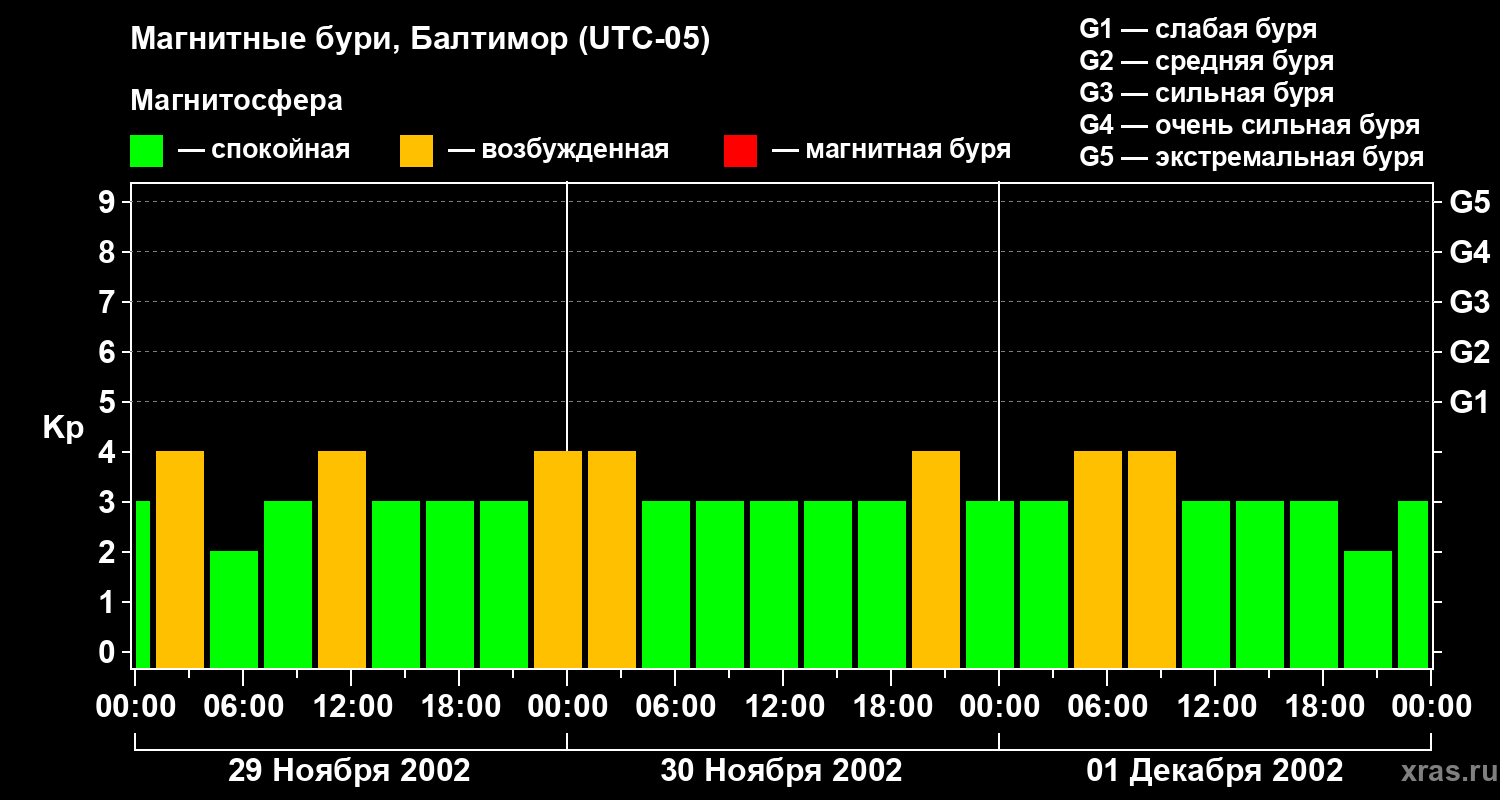
Task: Click the Kp 2 bar on 29 November
Action: [234, 609]
